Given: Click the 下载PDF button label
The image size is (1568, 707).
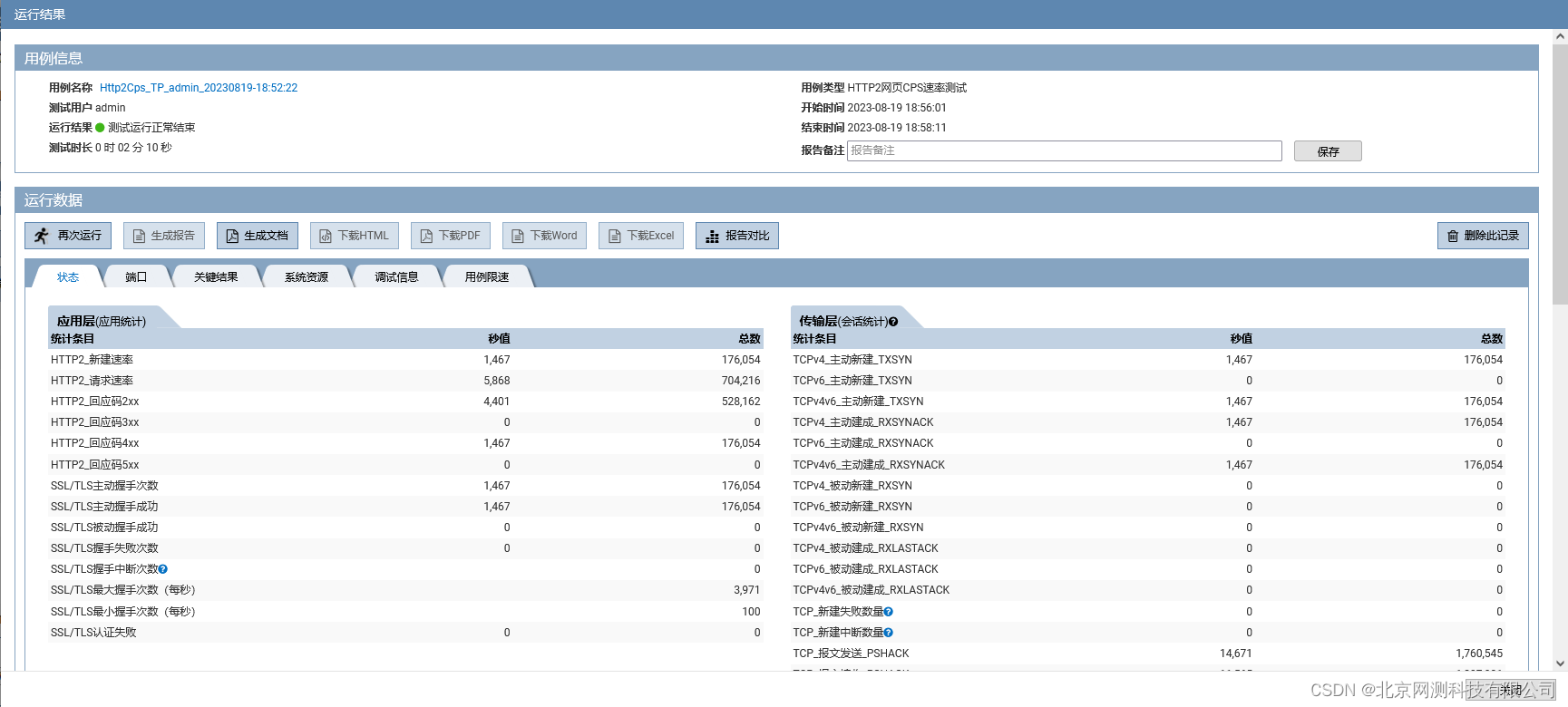Looking at the screenshot, I should coord(460,236).
